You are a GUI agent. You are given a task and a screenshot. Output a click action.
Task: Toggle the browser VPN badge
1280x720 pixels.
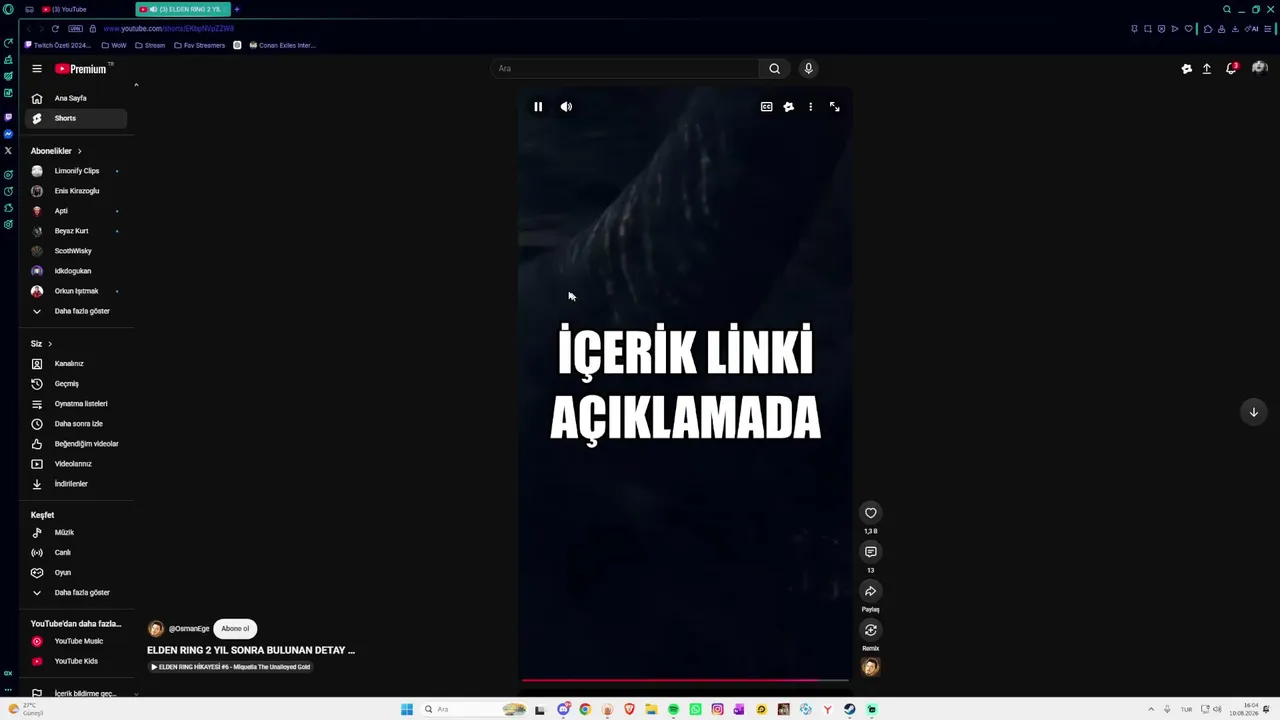[75, 29]
